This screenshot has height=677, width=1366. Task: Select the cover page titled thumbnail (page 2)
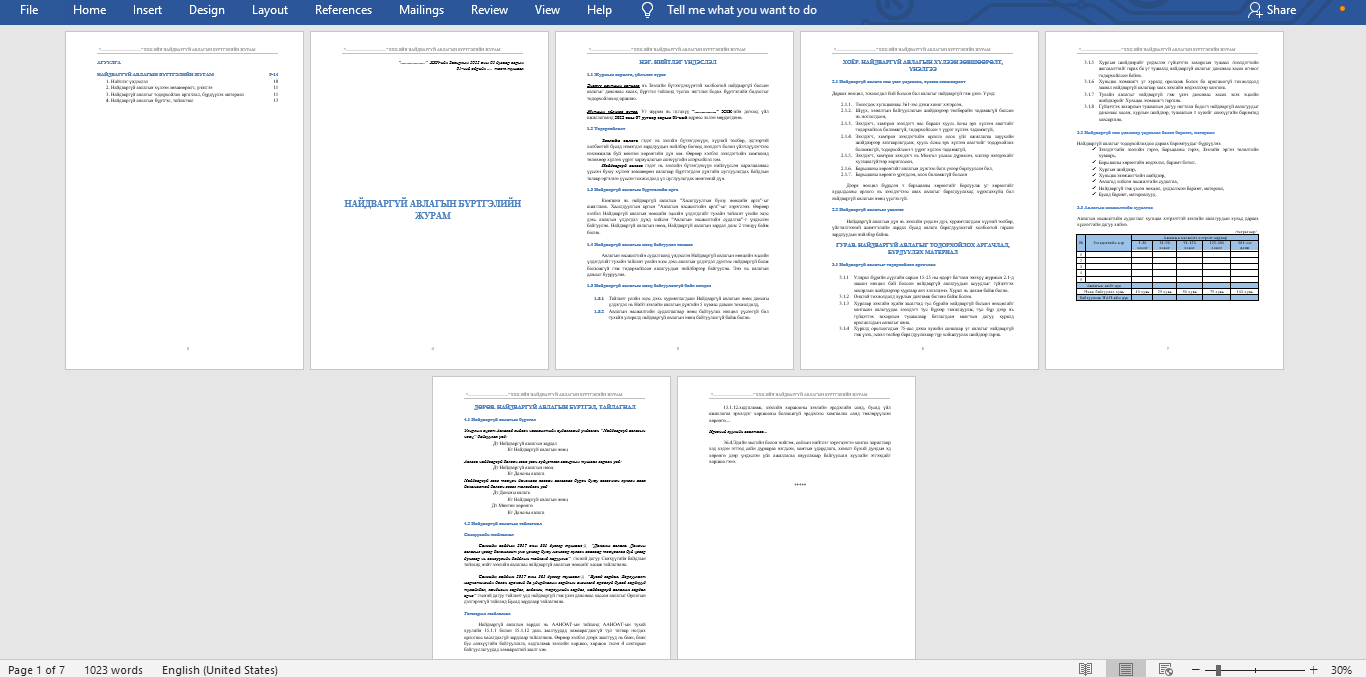pos(432,200)
